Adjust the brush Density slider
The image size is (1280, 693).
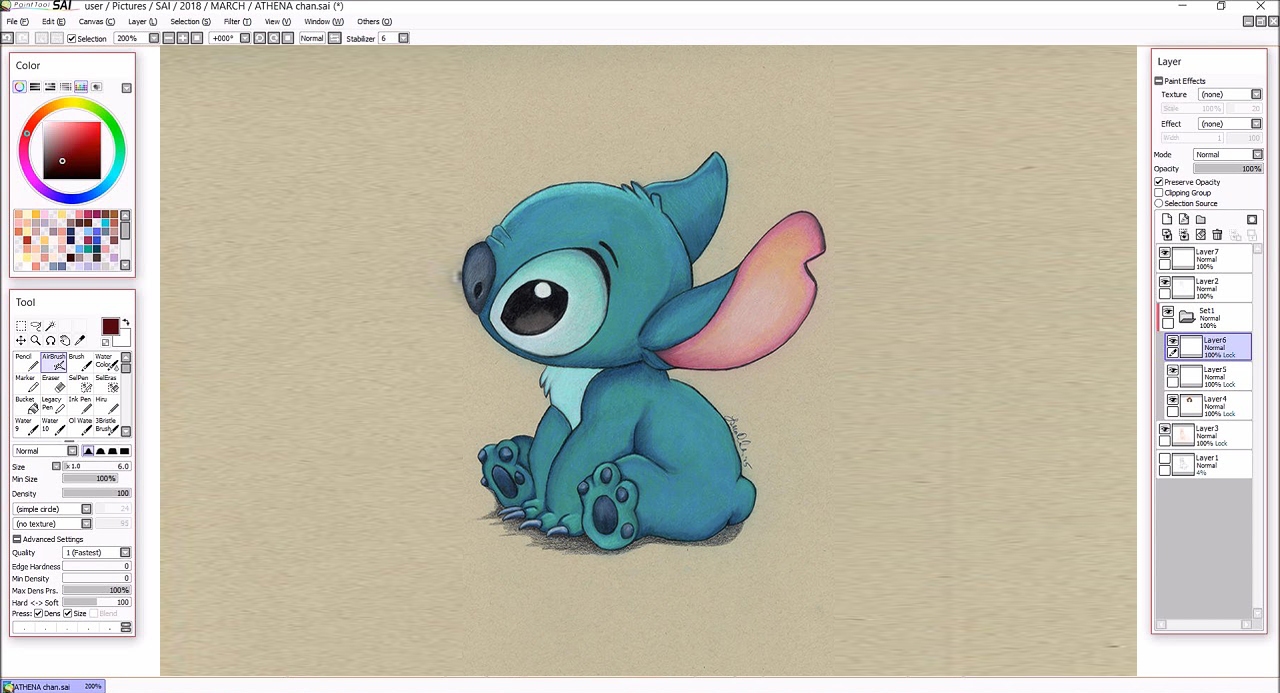coord(97,493)
